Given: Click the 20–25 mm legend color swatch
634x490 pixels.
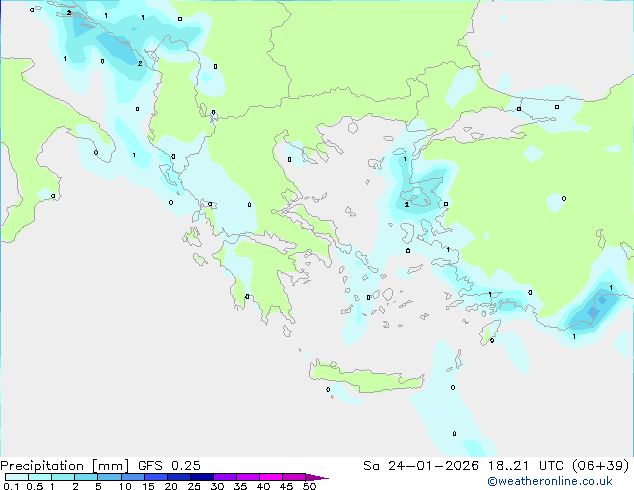Looking at the screenshot, I should (x=179, y=477).
